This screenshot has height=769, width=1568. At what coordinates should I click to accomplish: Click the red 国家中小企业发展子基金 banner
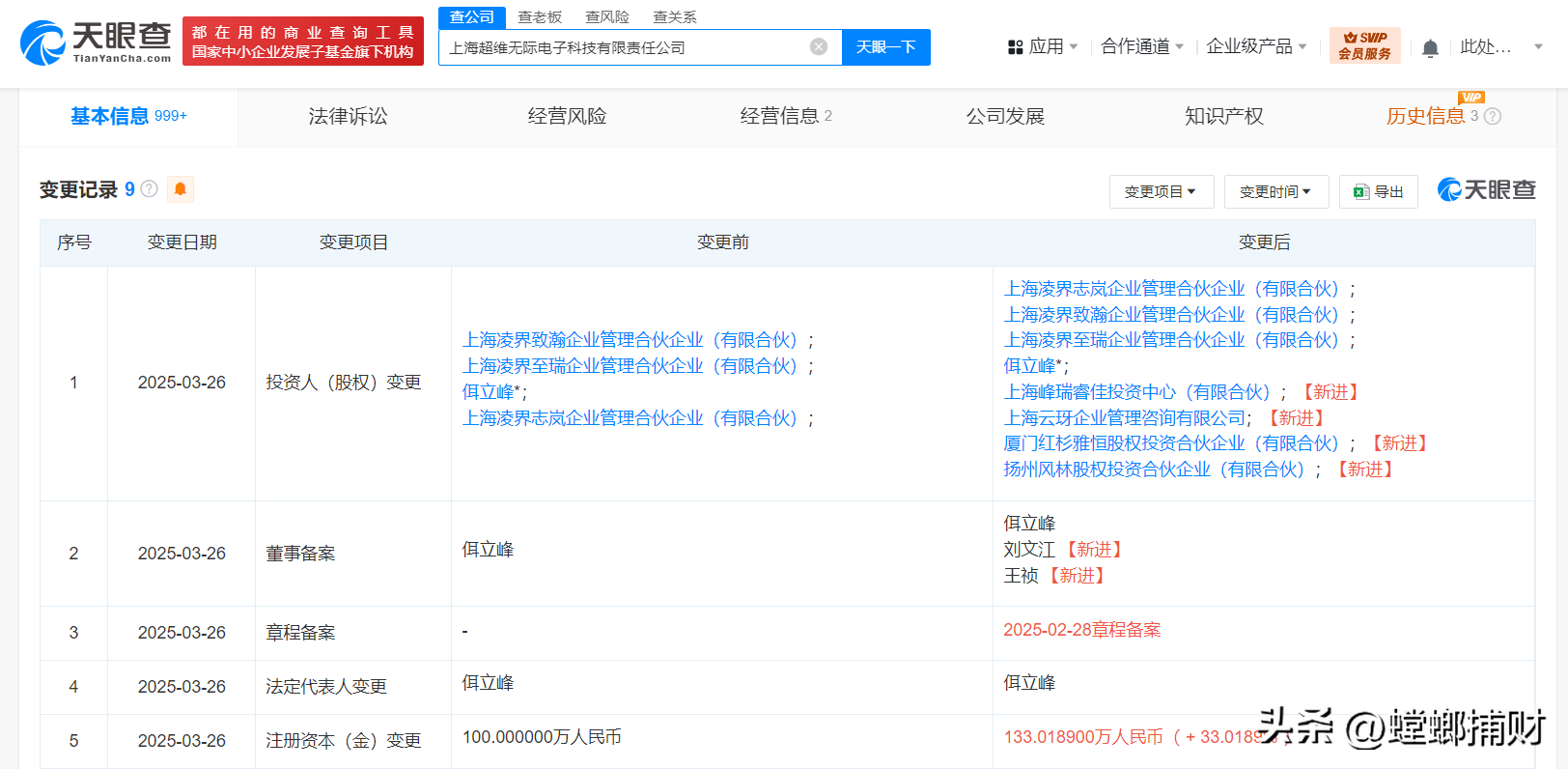point(303,43)
